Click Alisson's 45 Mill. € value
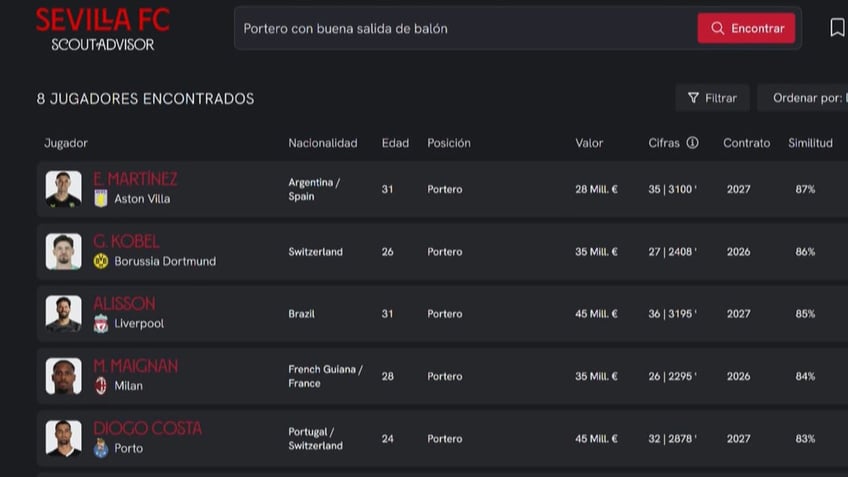The image size is (848, 477). pyautogui.click(x=597, y=314)
